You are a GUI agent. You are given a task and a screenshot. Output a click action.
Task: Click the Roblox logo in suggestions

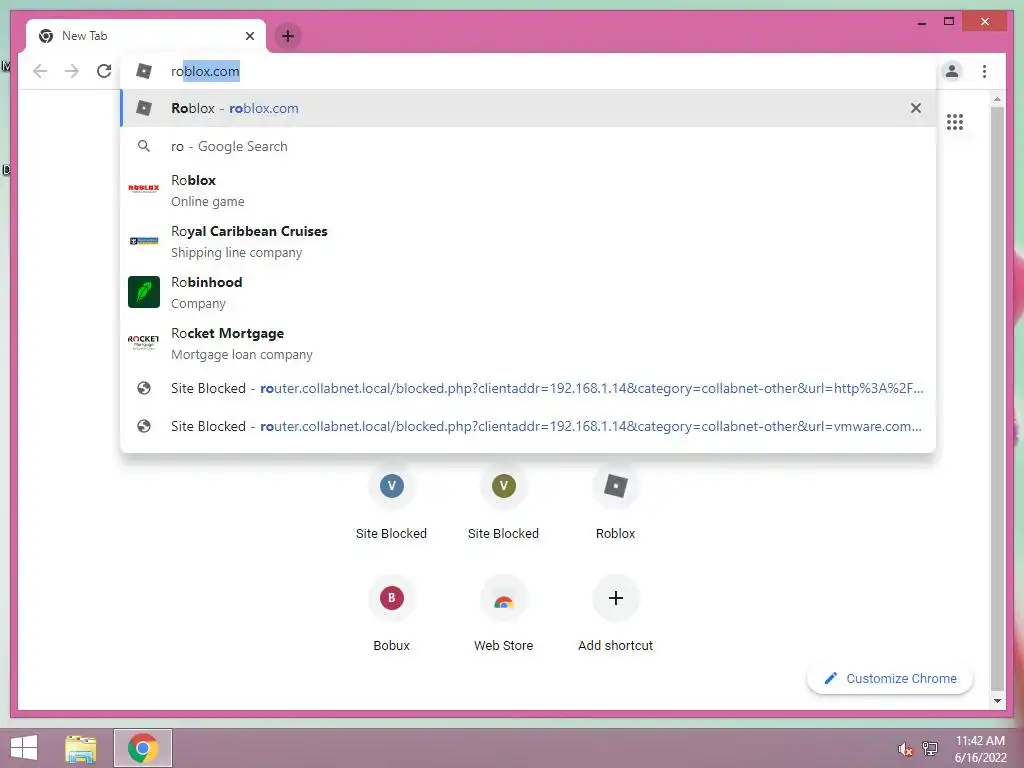click(144, 189)
